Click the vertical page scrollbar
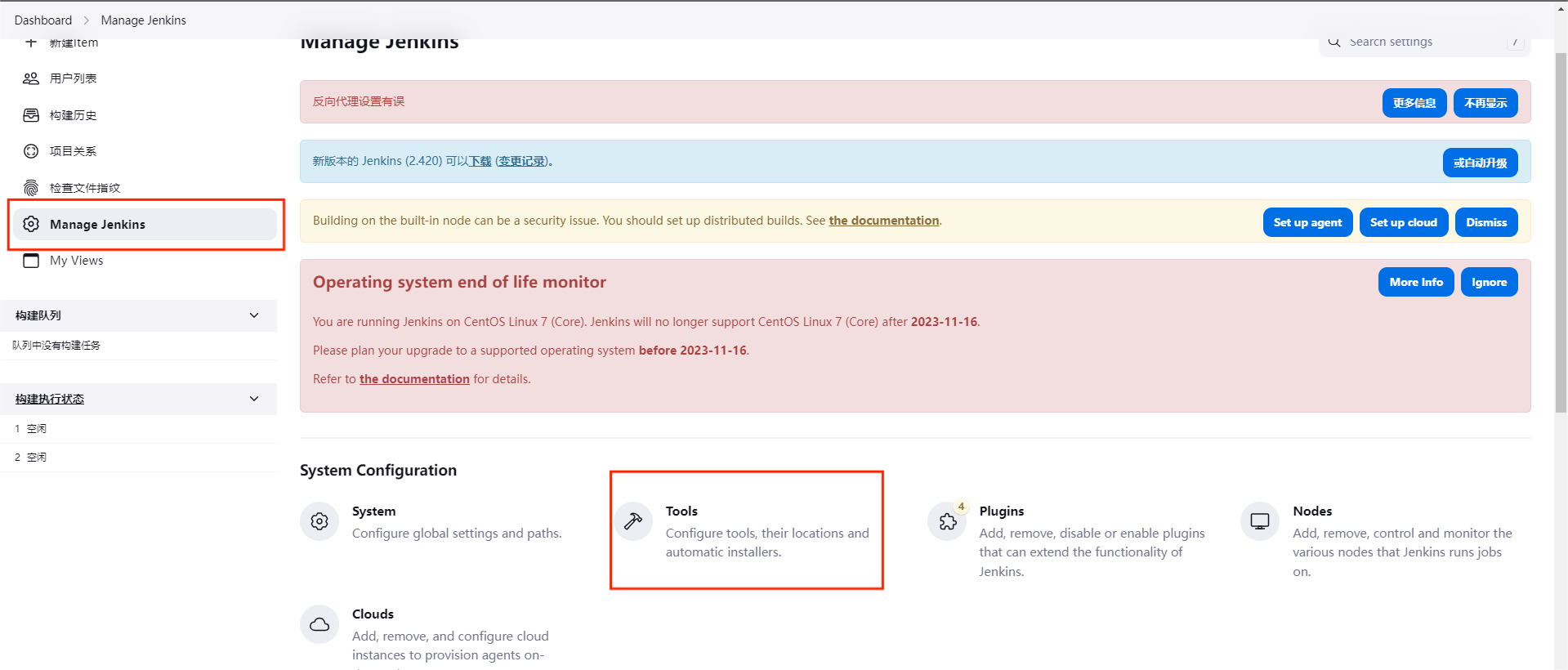This screenshot has width=1568, height=670. point(1561,233)
